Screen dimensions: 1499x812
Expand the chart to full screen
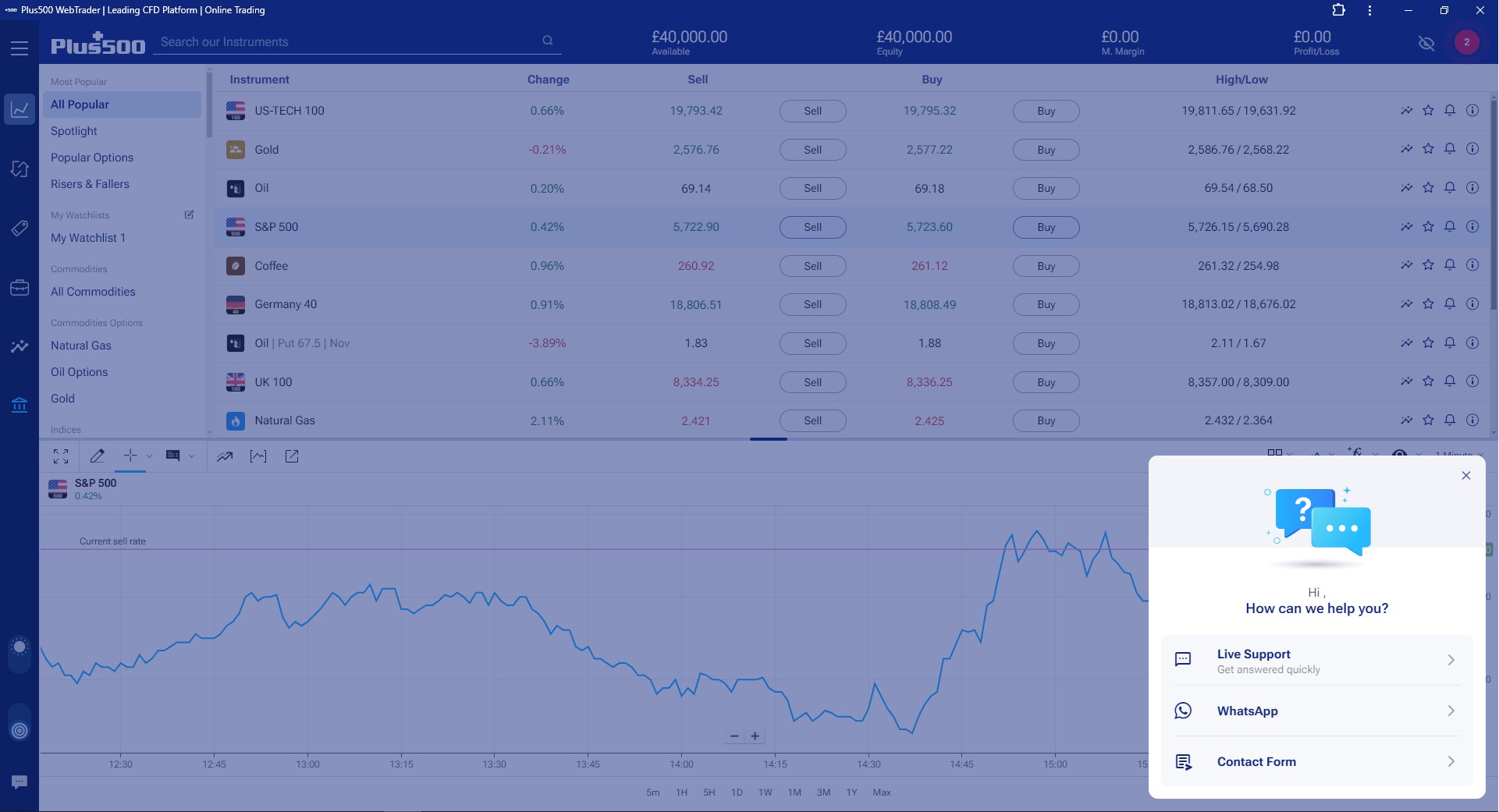tap(61, 456)
